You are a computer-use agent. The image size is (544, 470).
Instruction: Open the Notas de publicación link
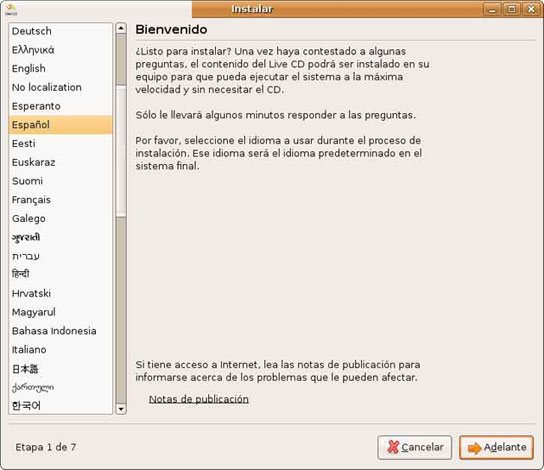pos(198,399)
